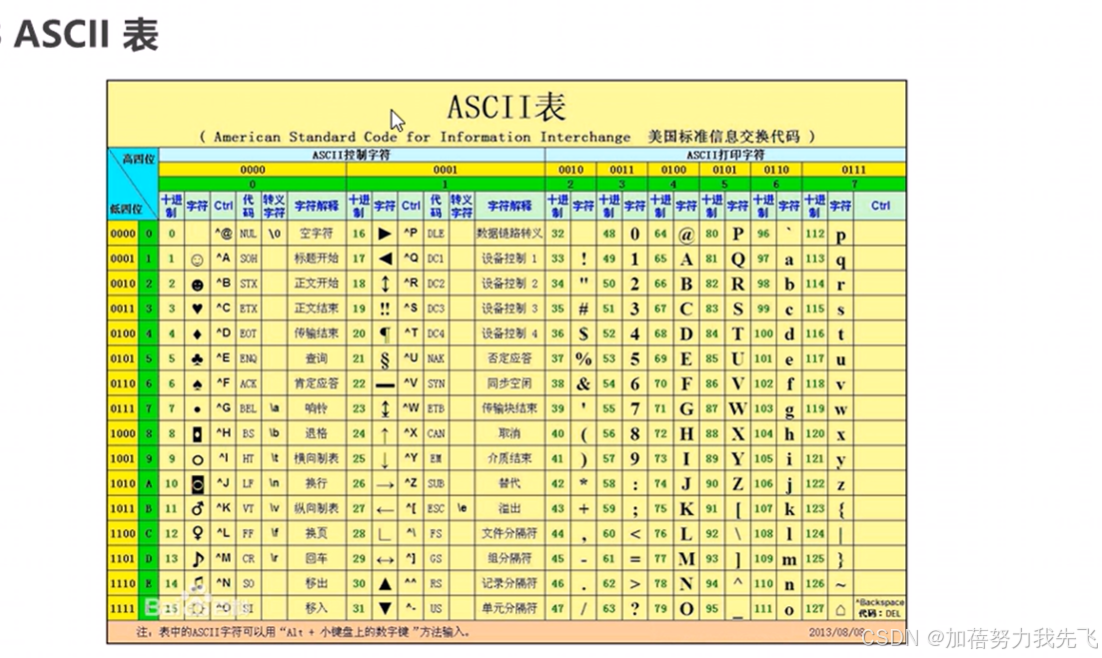The width and height of the screenshot is (1102, 658).
Task: Click the '替代' cell
Action: click(x=510, y=484)
